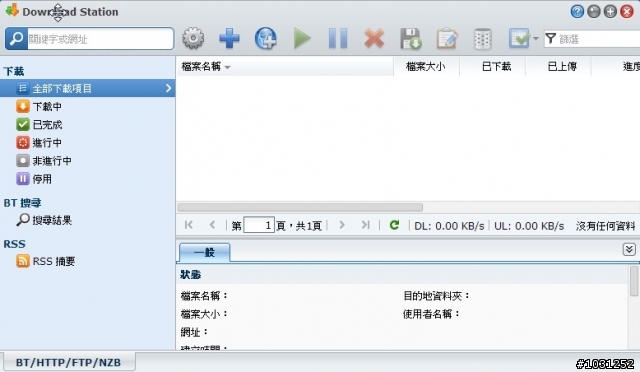640x372 pixels.
Task: Click the horizontal scrollbar under task list
Action: pos(300,207)
